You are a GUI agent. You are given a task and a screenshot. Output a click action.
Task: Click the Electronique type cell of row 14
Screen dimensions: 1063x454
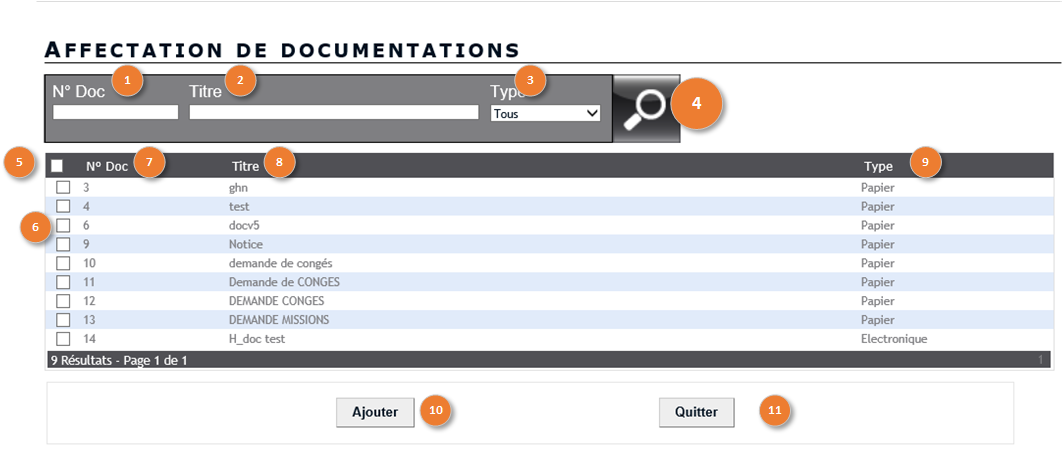pos(894,339)
